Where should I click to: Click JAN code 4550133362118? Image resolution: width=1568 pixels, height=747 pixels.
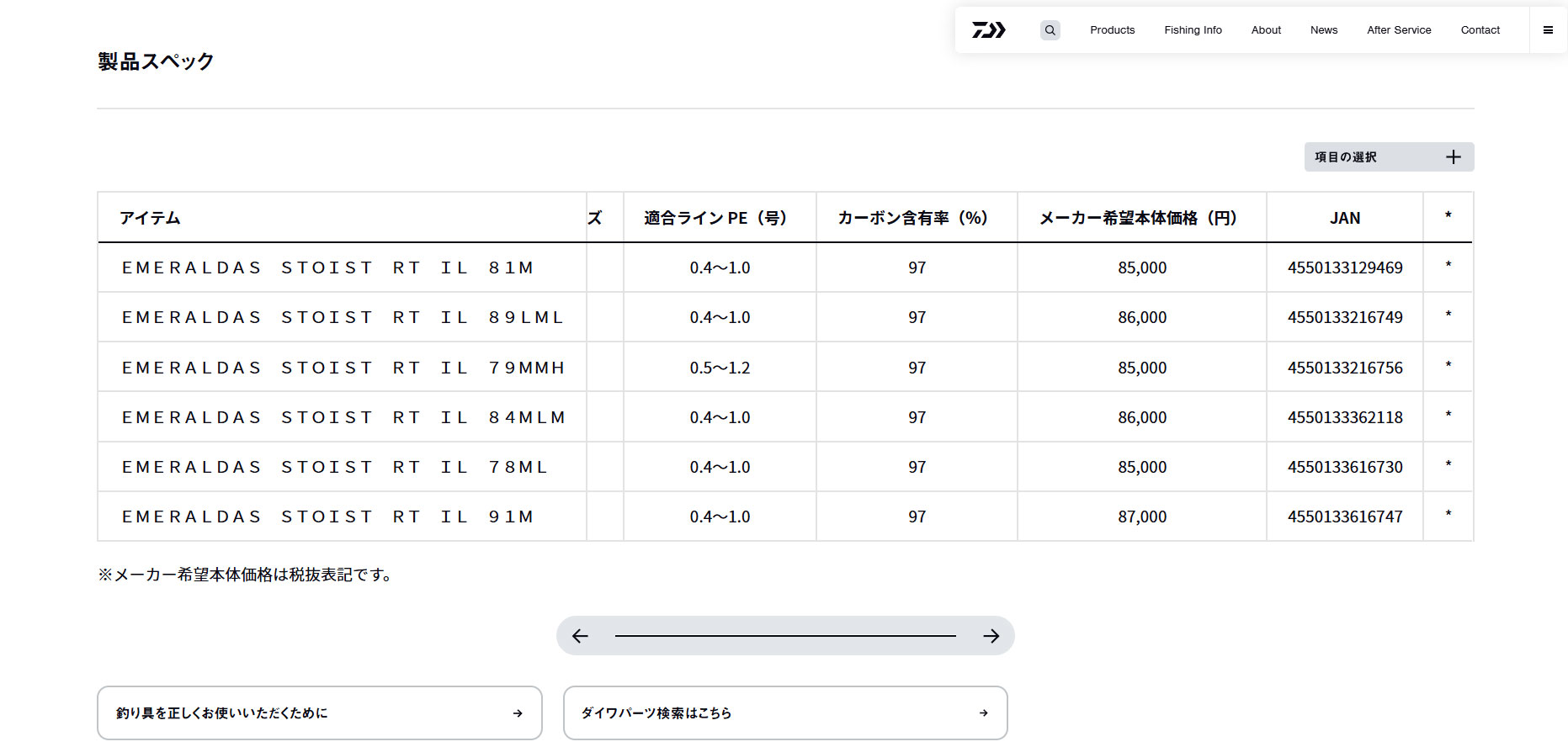(1345, 417)
